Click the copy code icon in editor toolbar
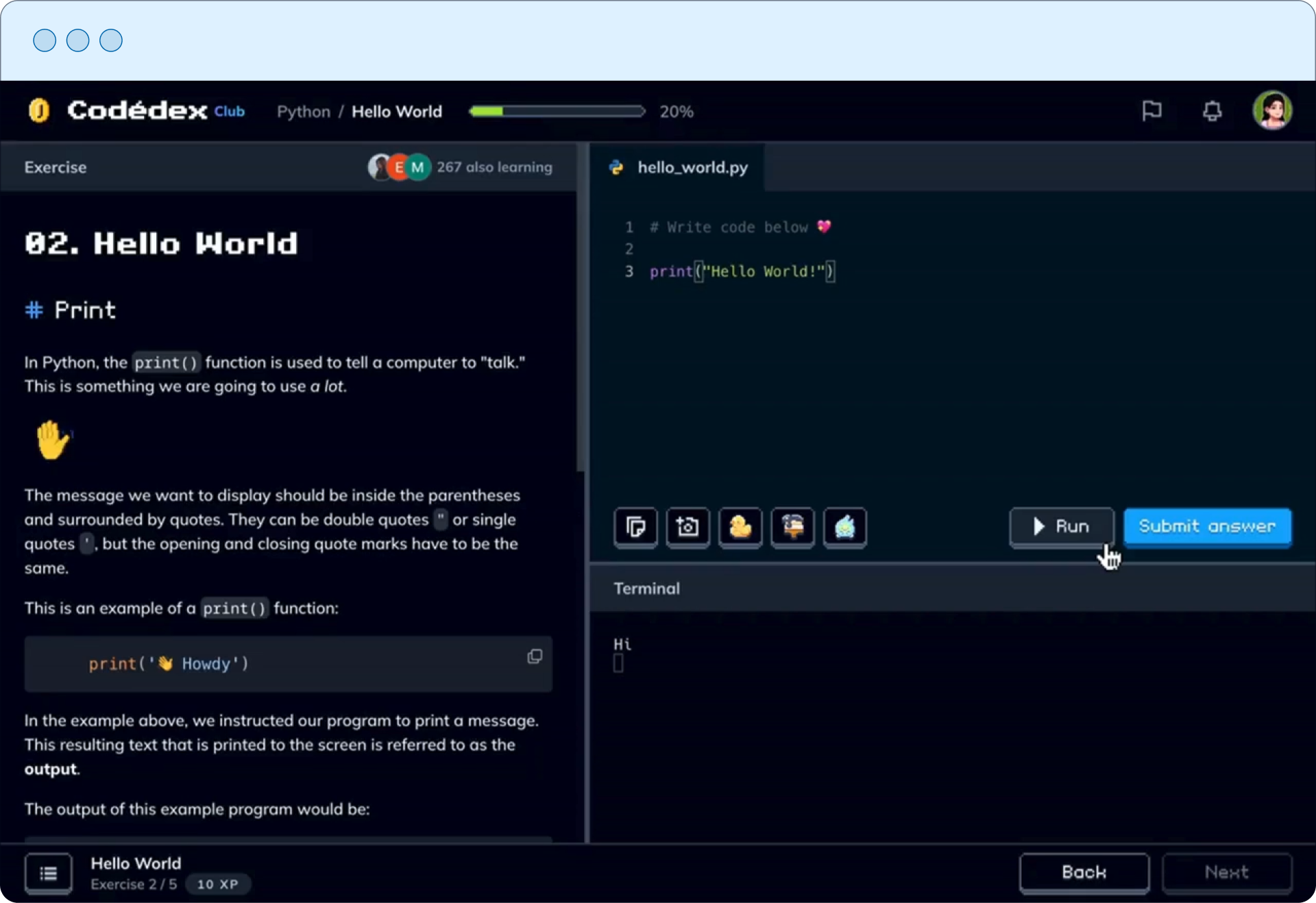This screenshot has width=1316, height=903. [x=635, y=527]
